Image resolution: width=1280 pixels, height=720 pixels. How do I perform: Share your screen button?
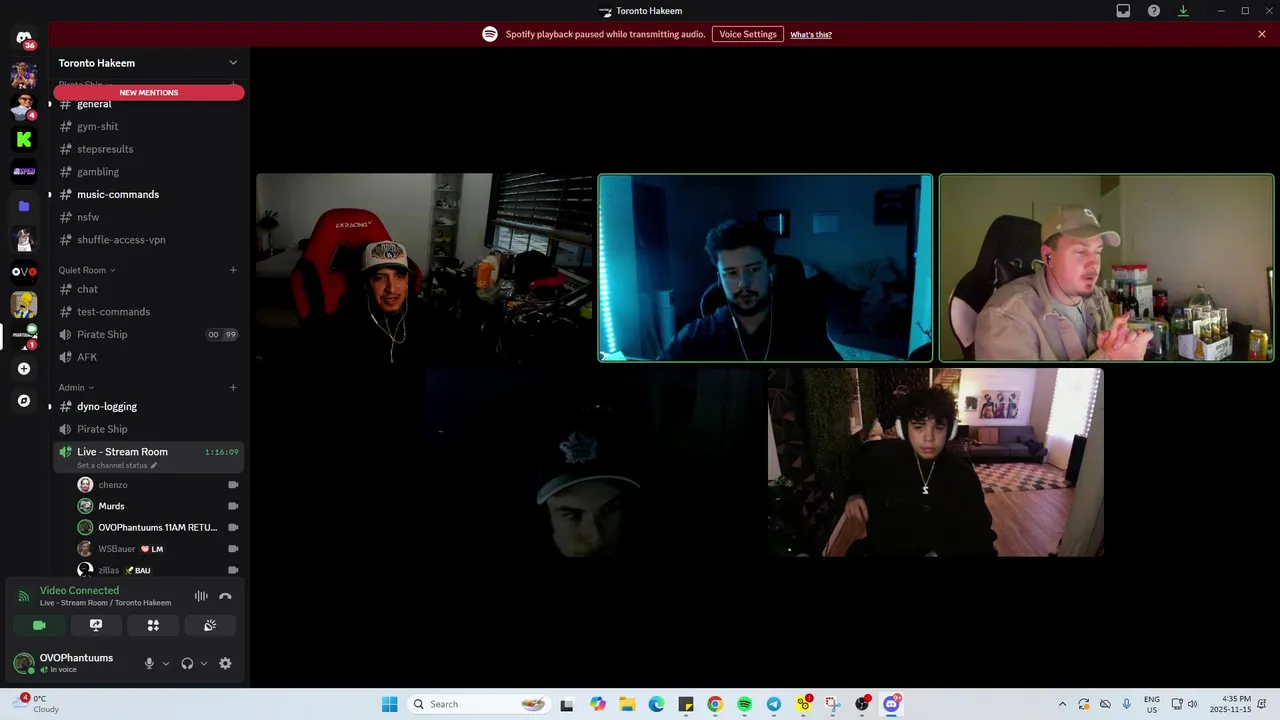(x=96, y=625)
